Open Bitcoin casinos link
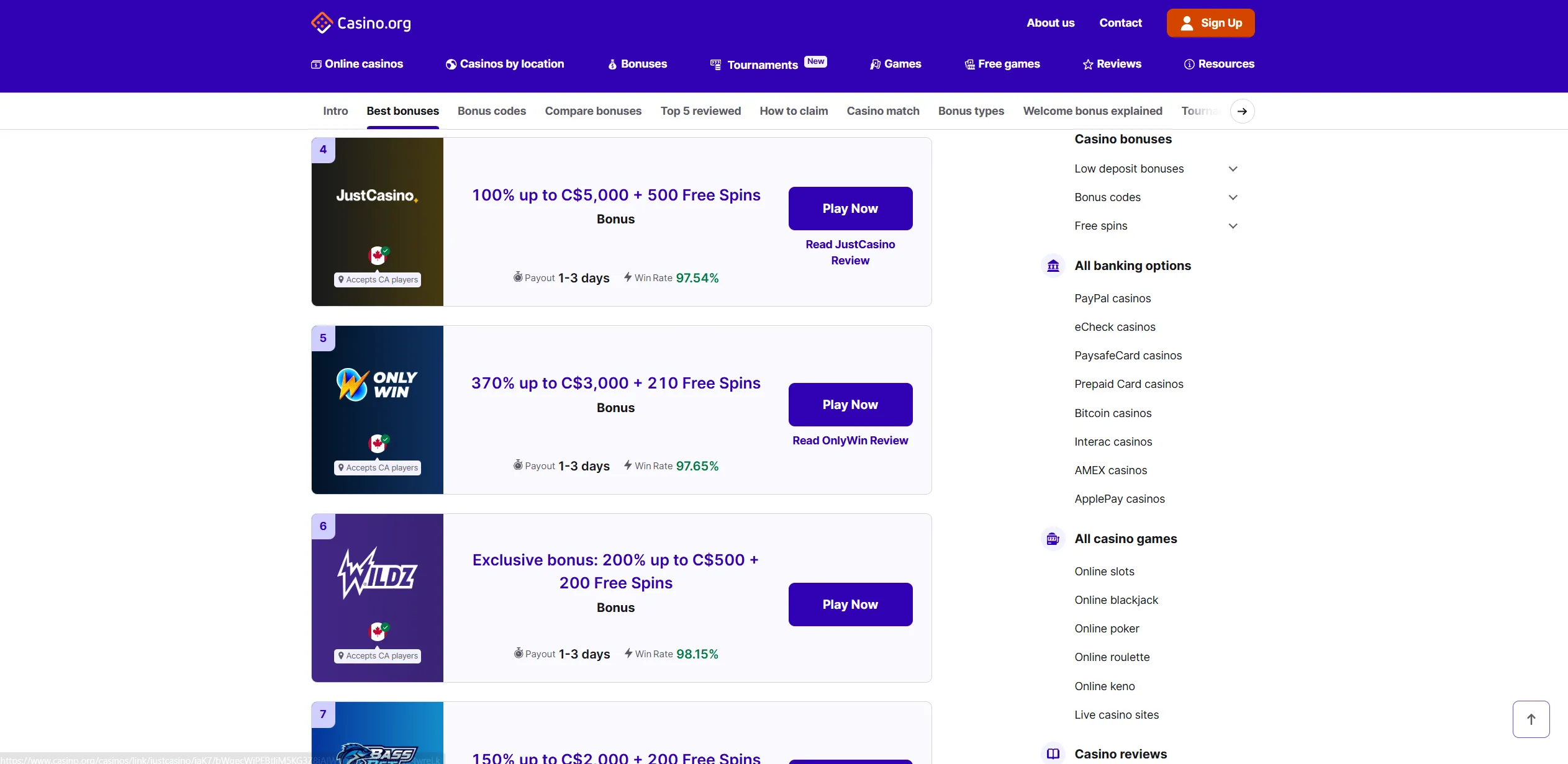Viewport: 1568px width, 764px height. 1113,413
